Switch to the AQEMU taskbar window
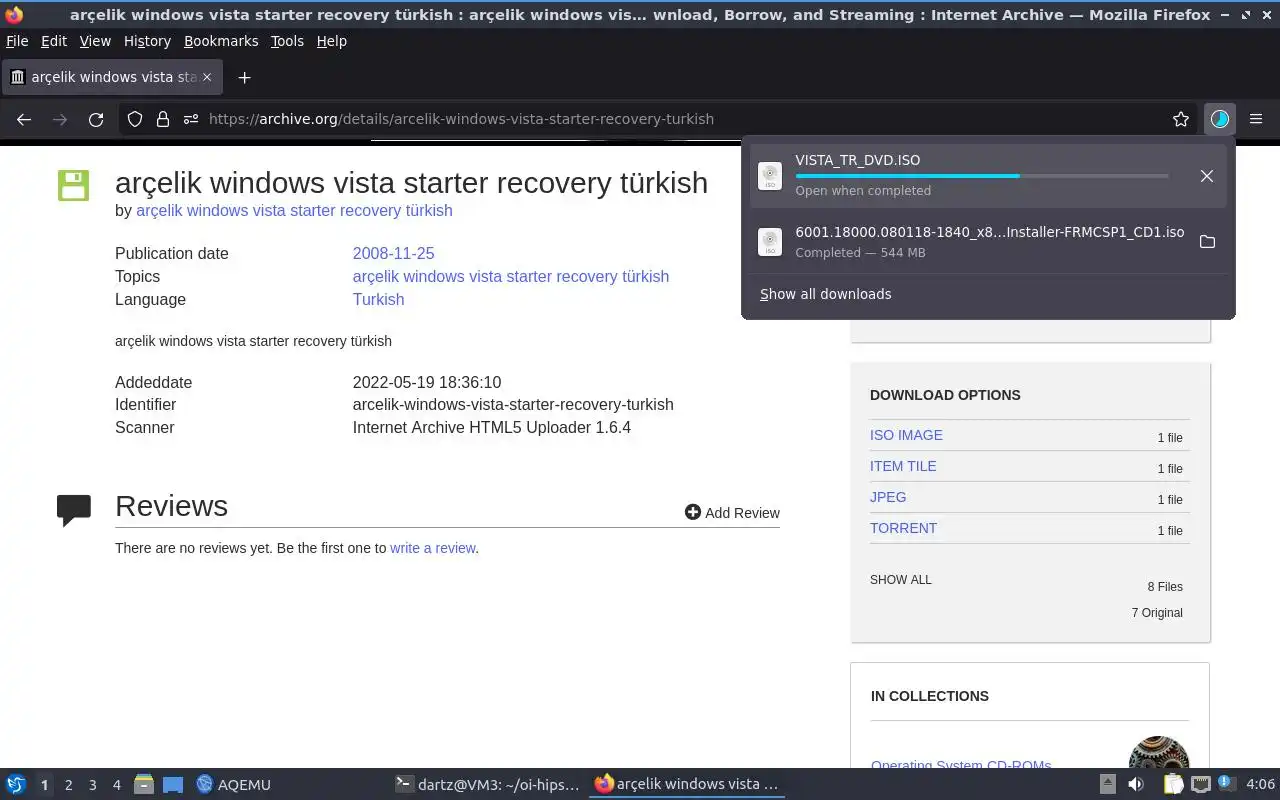The width and height of the screenshot is (1280, 800). pos(234,784)
